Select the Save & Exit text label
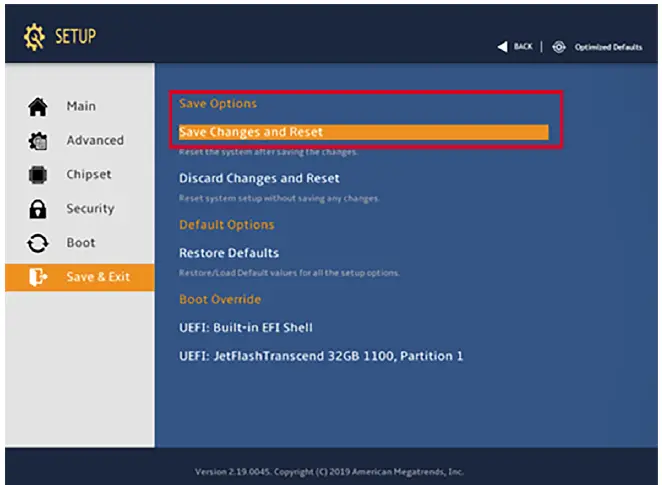 (x=98, y=276)
